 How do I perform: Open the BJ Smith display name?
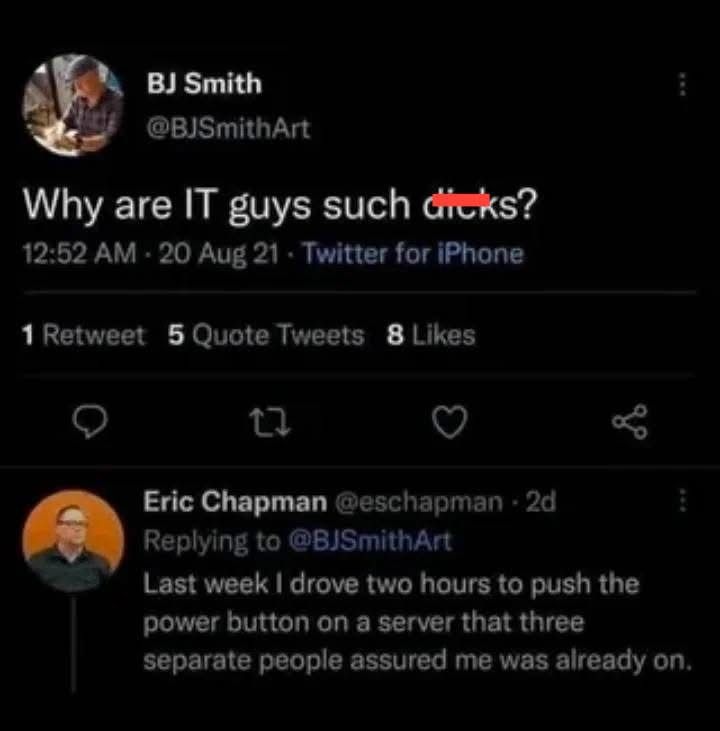[x=204, y=83]
